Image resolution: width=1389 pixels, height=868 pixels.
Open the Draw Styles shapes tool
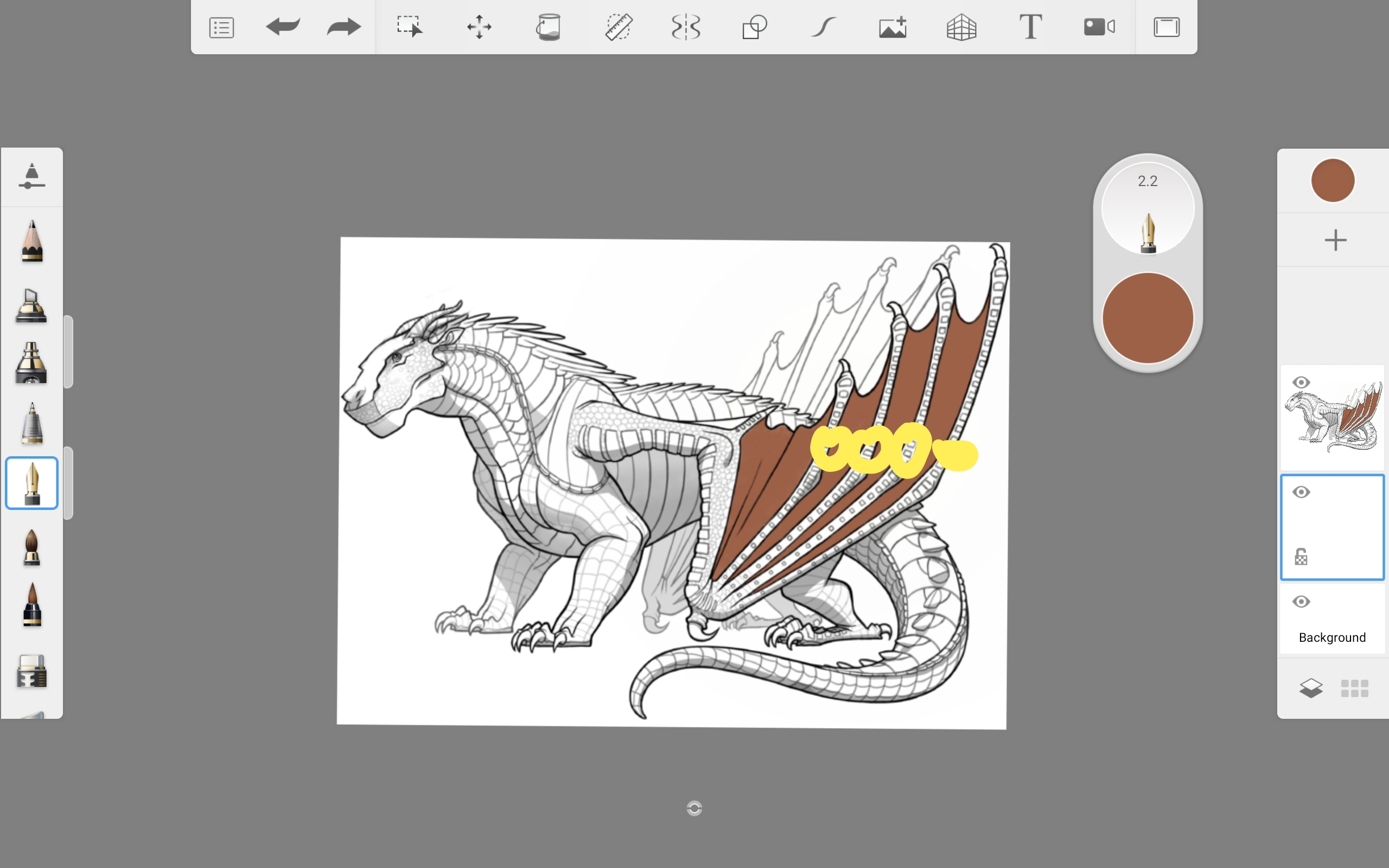click(x=754, y=27)
